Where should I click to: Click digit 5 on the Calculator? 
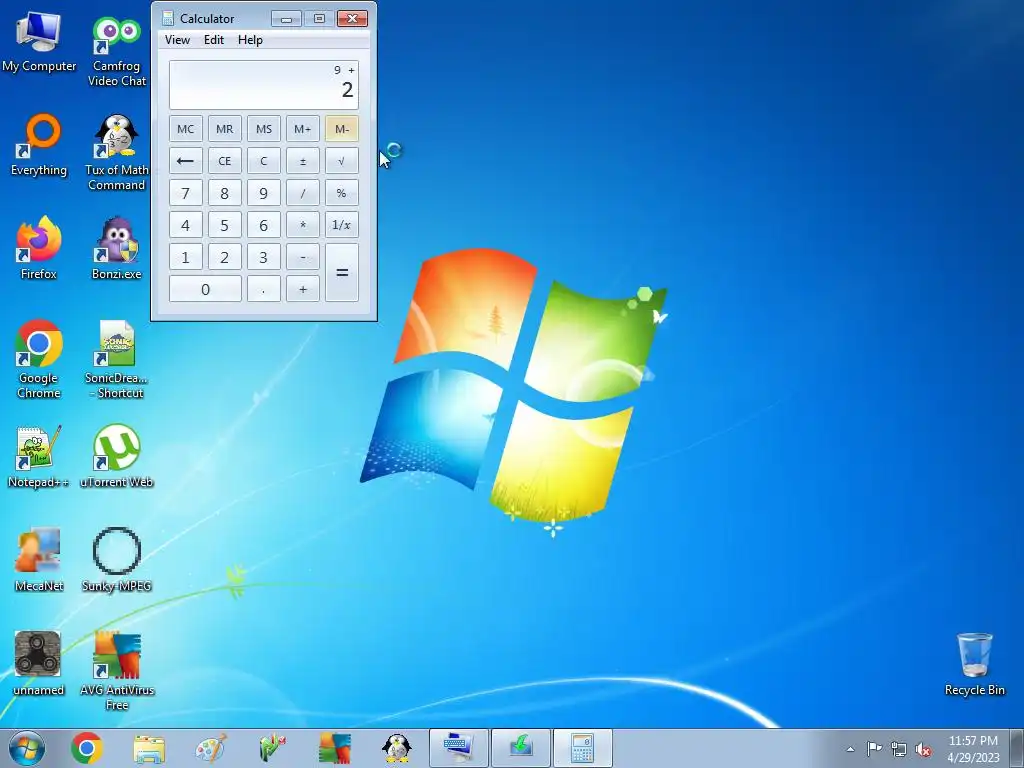225,225
